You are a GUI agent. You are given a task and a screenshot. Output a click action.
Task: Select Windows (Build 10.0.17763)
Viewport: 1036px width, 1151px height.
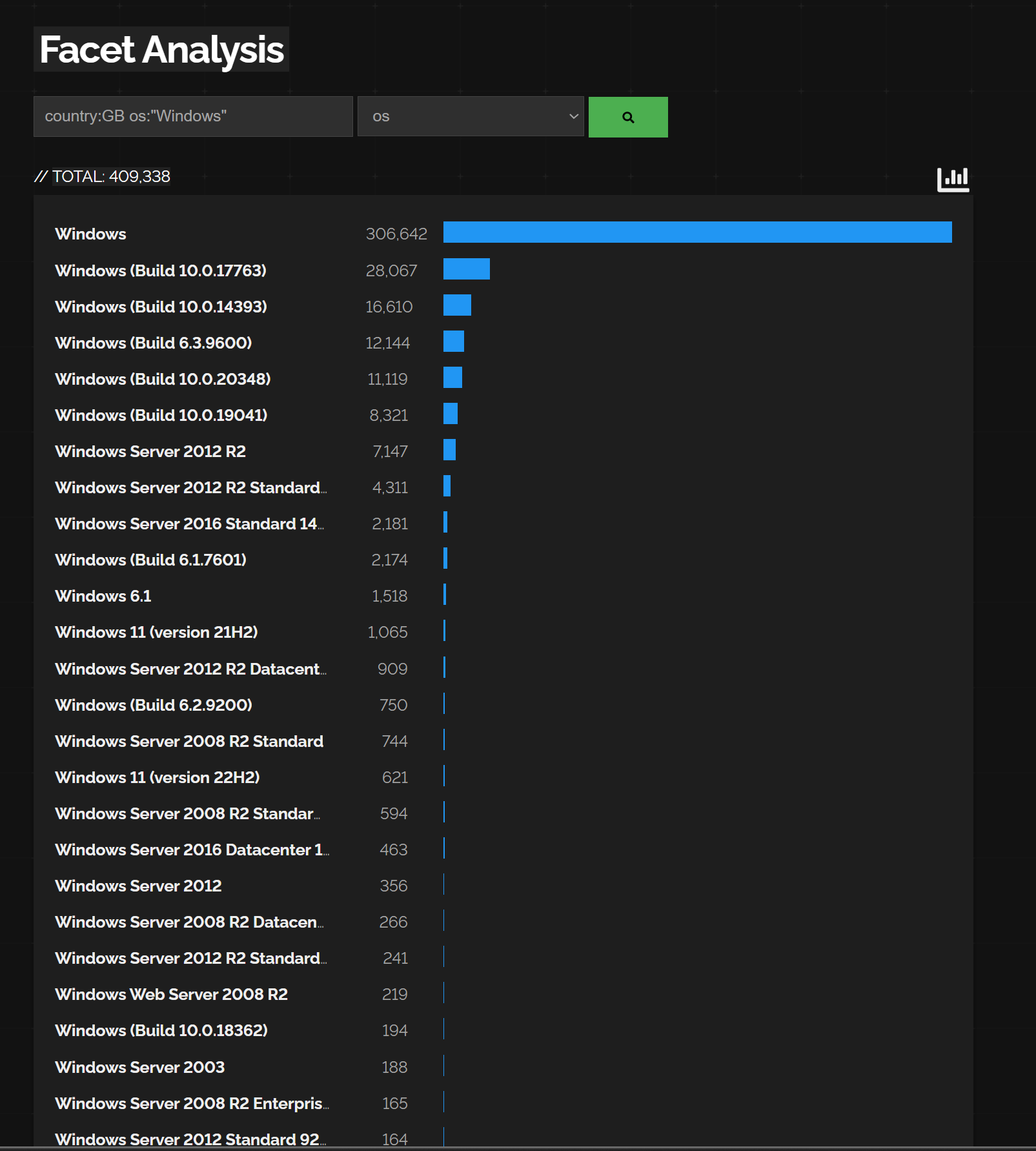161,270
